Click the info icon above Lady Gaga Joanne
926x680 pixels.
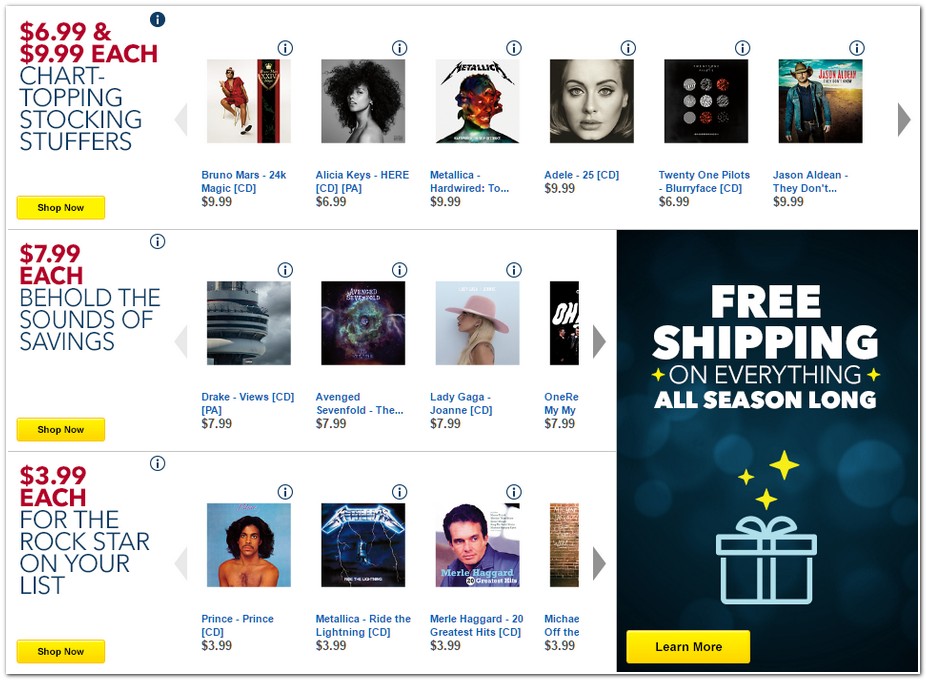(514, 269)
